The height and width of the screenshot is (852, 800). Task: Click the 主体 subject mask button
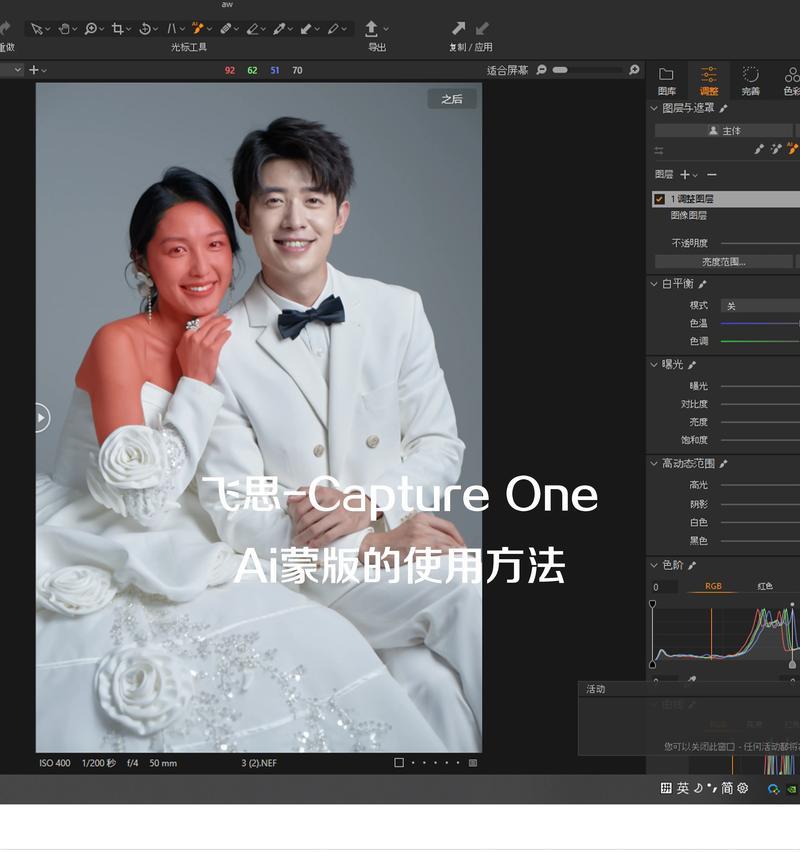pos(724,131)
